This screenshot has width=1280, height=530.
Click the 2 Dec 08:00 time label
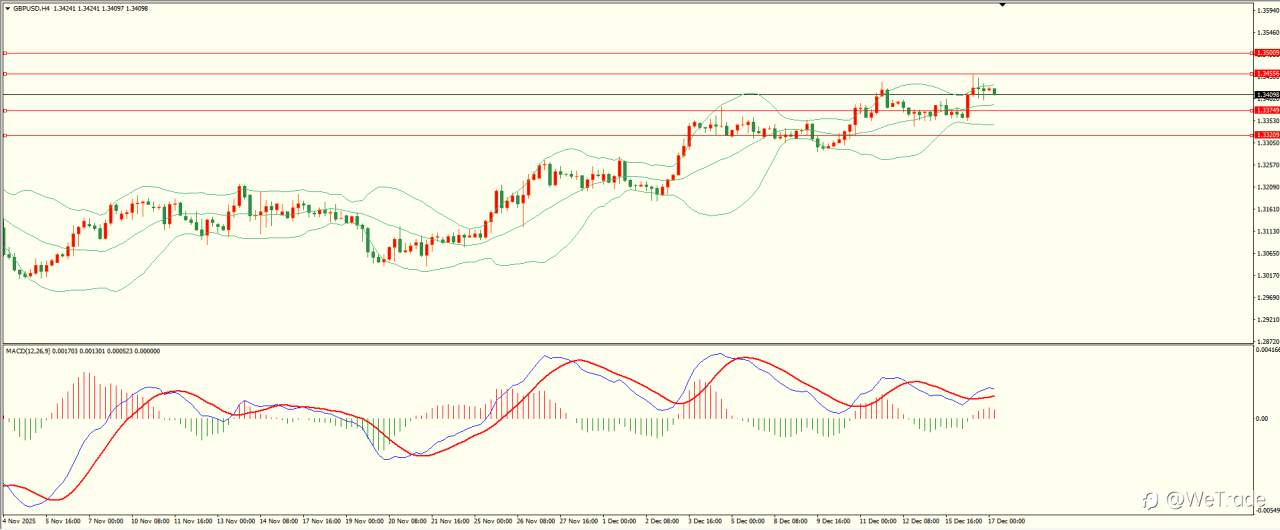[662, 521]
